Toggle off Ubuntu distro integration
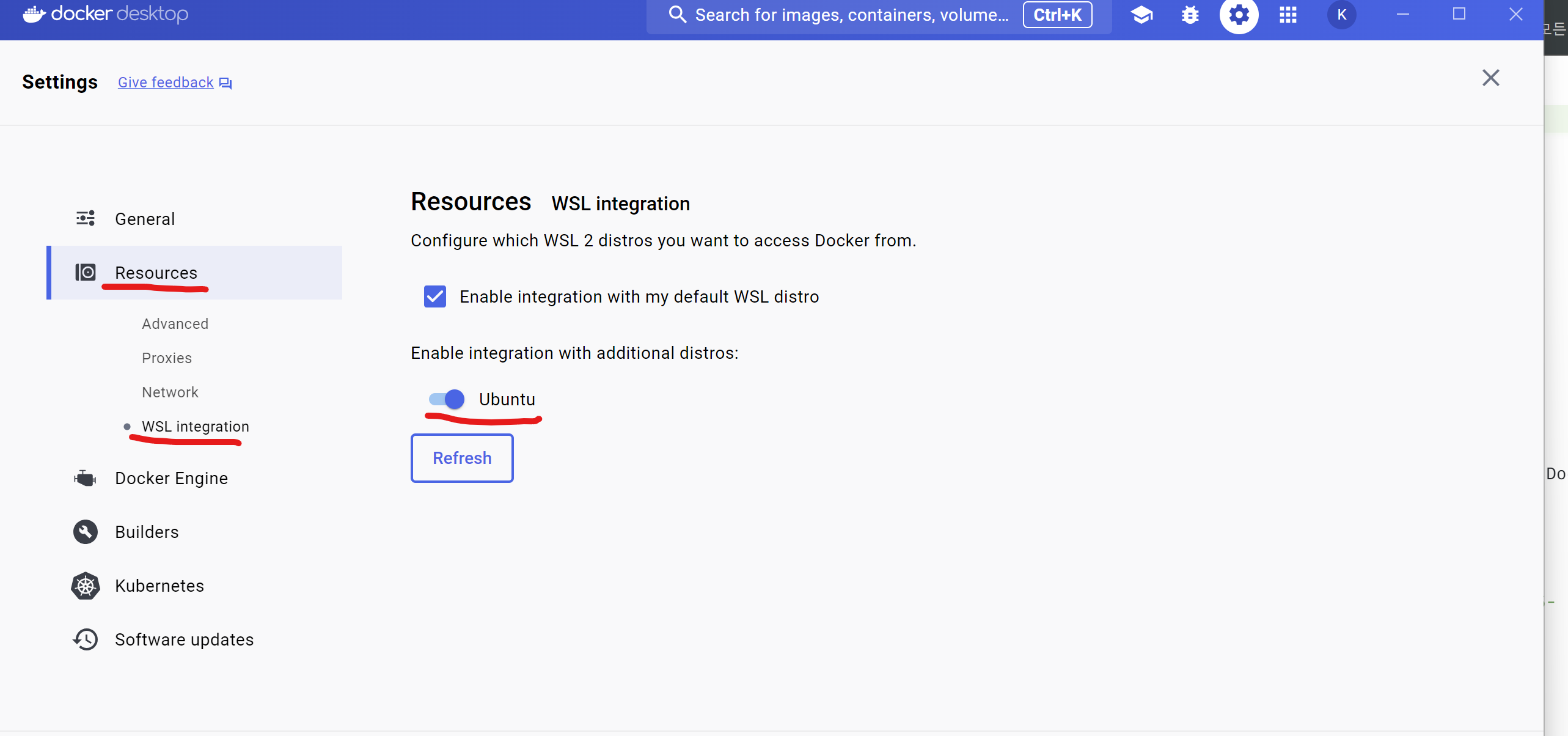This screenshot has height=736, width=1568. click(447, 399)
